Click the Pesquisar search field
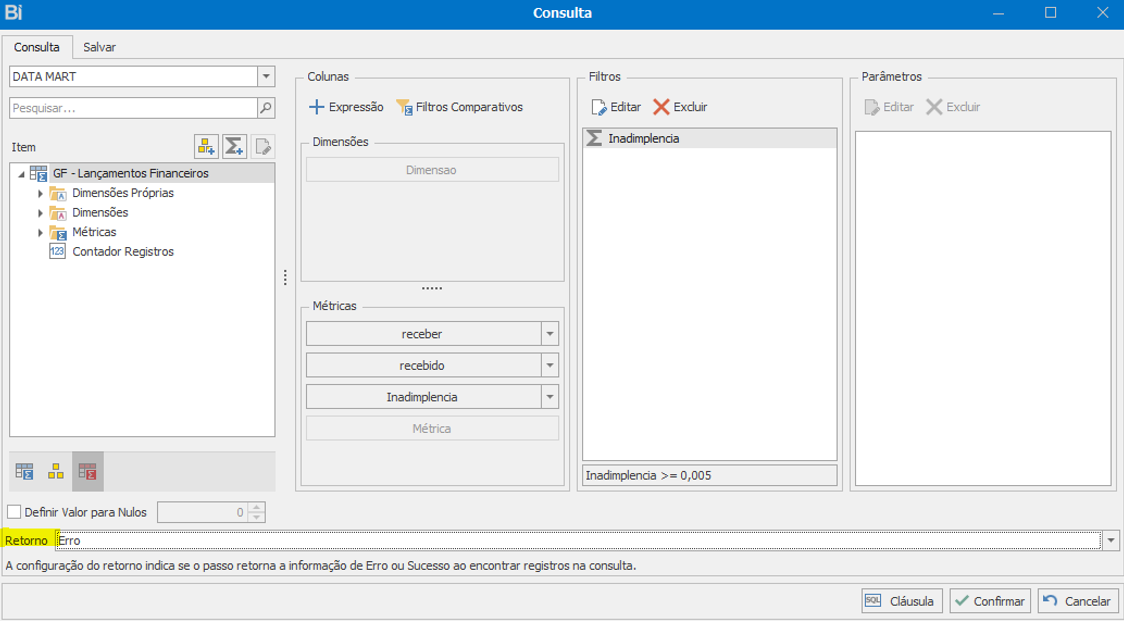 click(x=133, y=108)
